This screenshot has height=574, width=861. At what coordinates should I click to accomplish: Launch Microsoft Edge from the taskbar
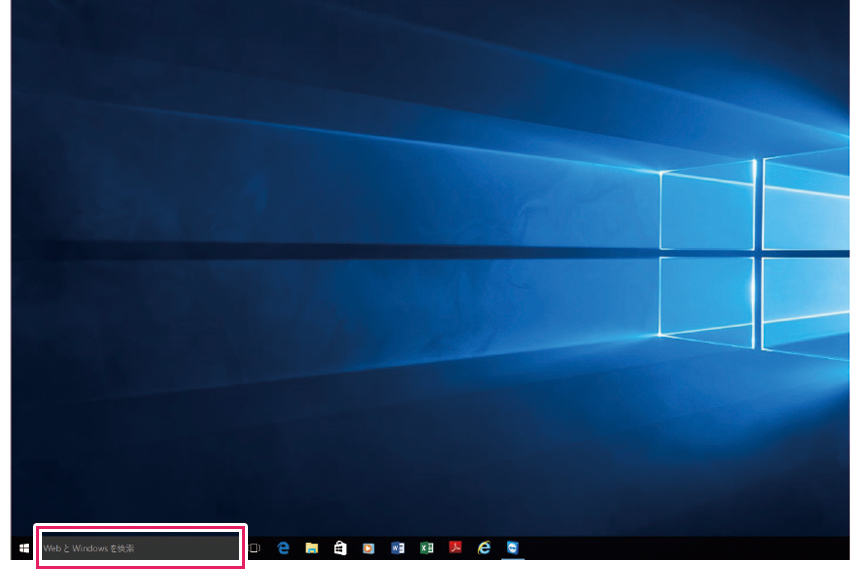283,548
